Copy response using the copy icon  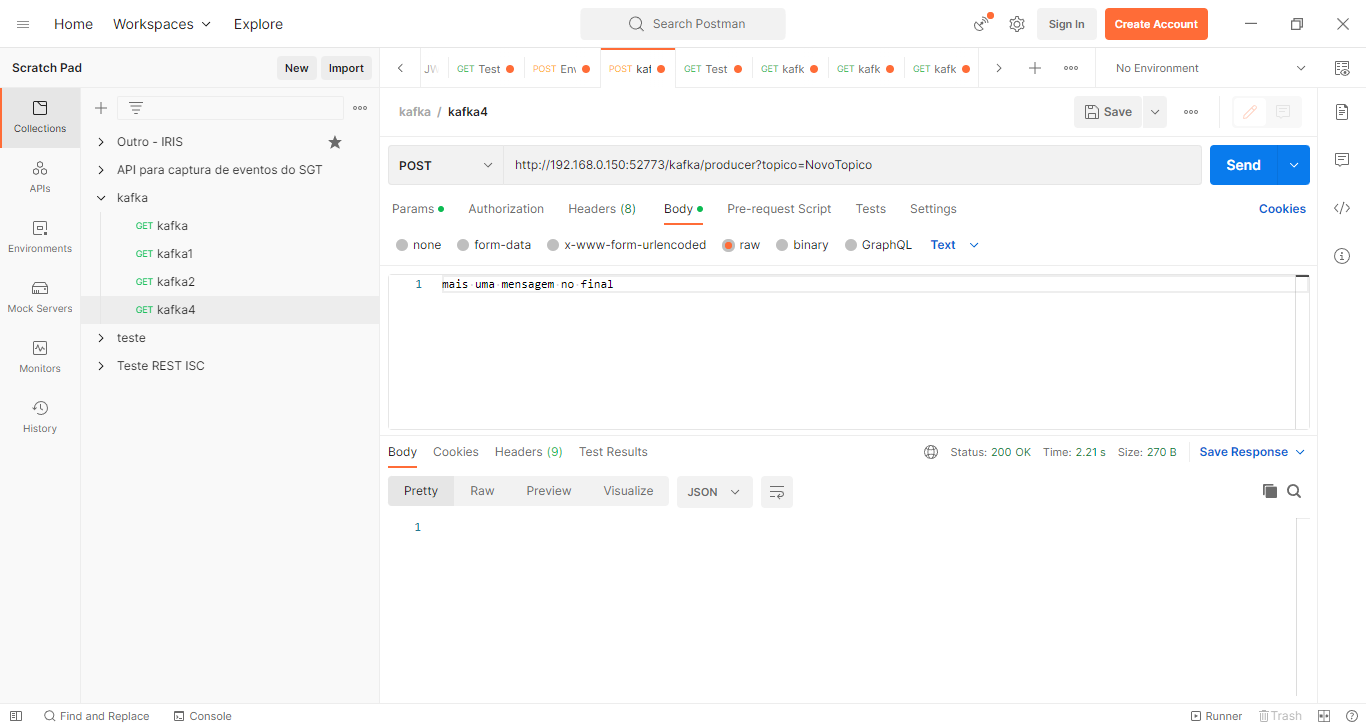click(x=1270, y=491)
